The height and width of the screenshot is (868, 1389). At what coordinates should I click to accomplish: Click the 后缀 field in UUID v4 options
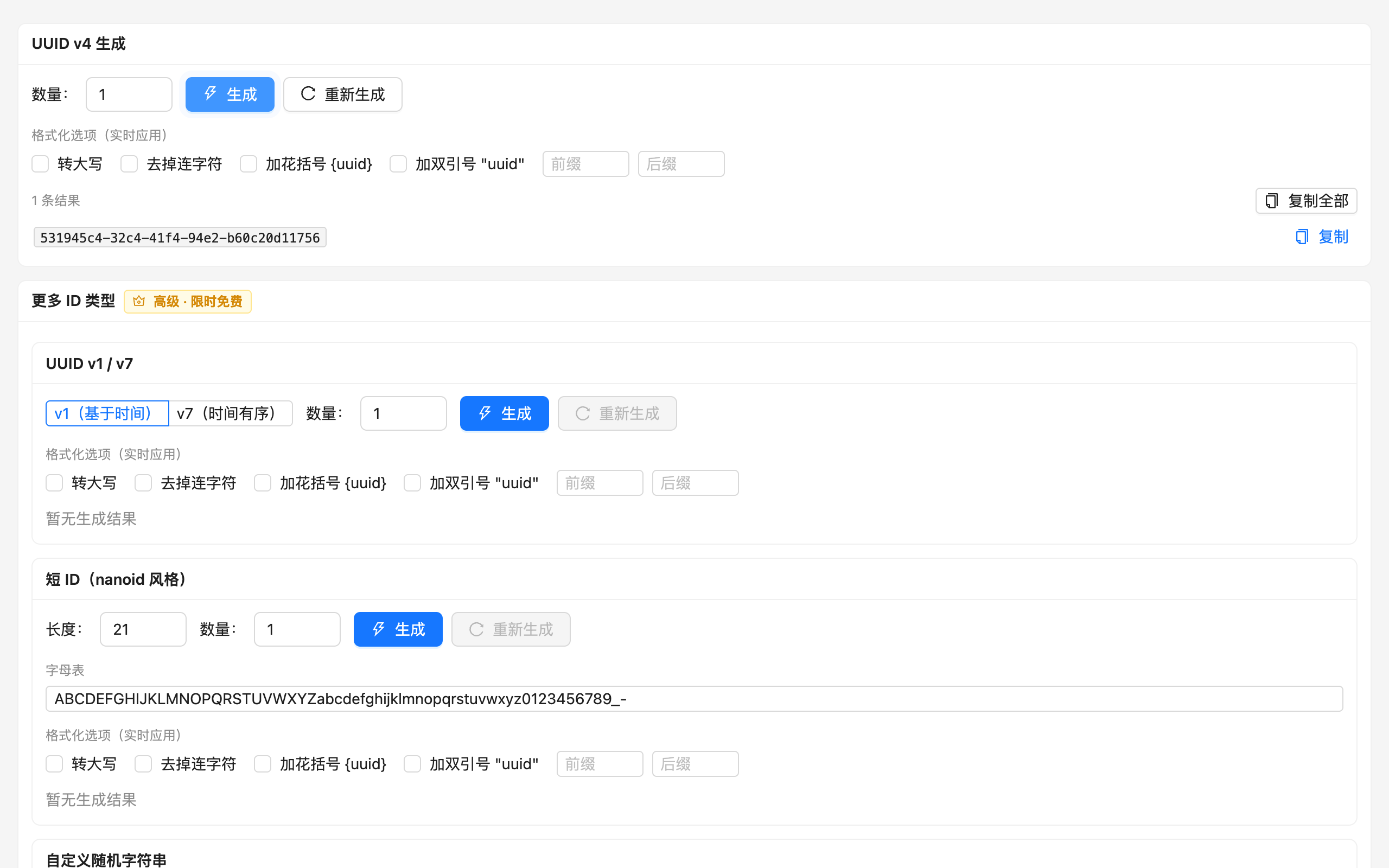[x=681, y=164]
